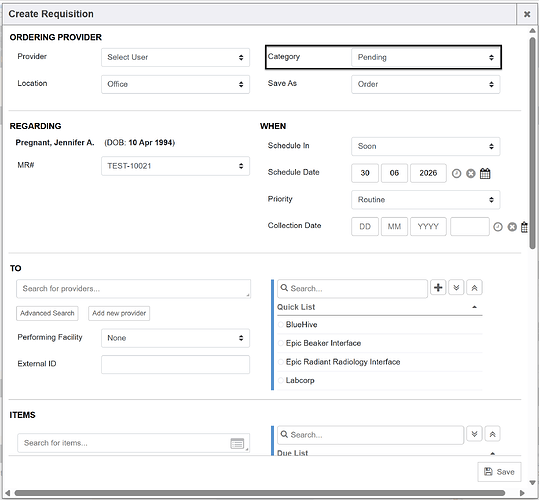This screenshot has height=500, width=539.
Task: Open the Schedule Date calendar picker
Action: (x=485, y=174)
